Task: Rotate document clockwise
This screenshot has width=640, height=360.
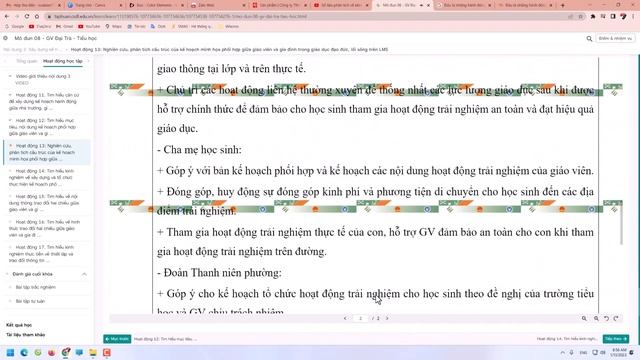Action: pos(616,318)
